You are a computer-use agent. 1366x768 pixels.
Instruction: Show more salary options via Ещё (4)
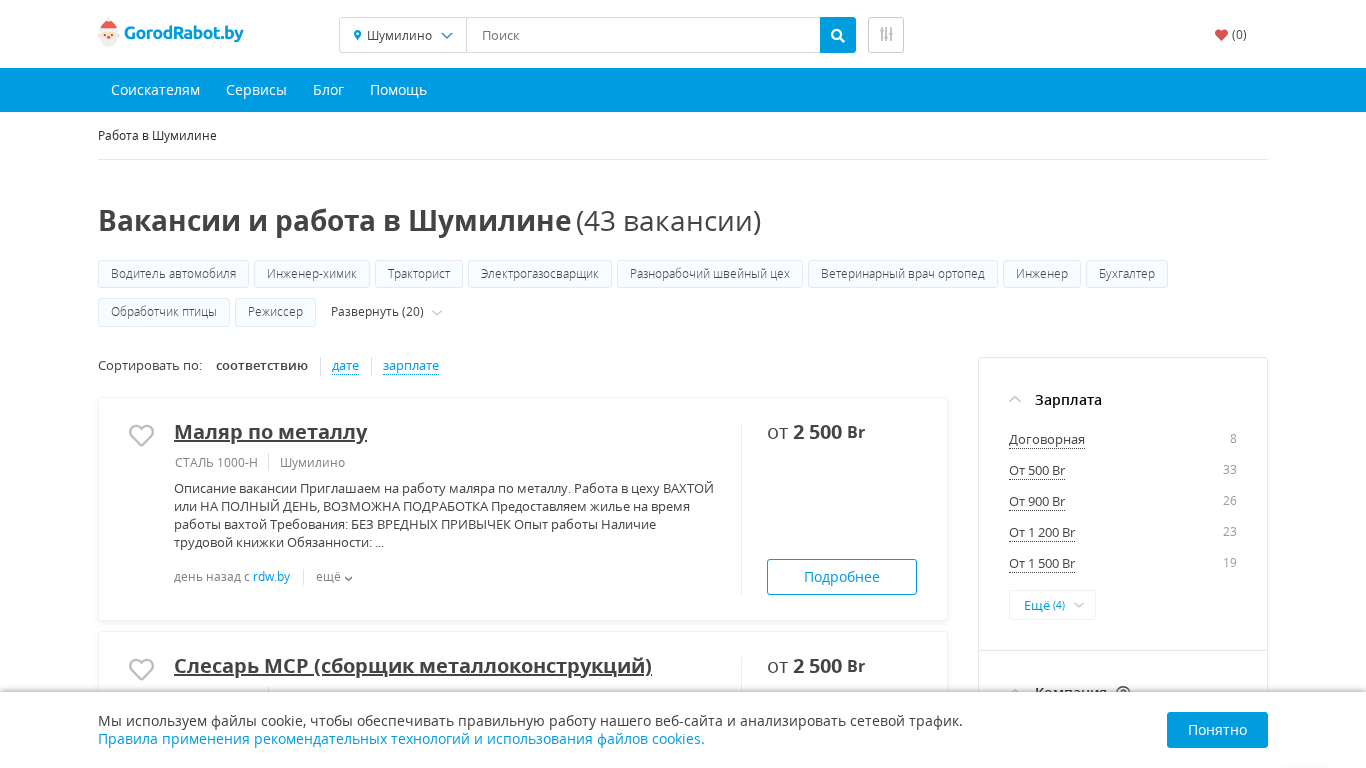(1052, 605)
